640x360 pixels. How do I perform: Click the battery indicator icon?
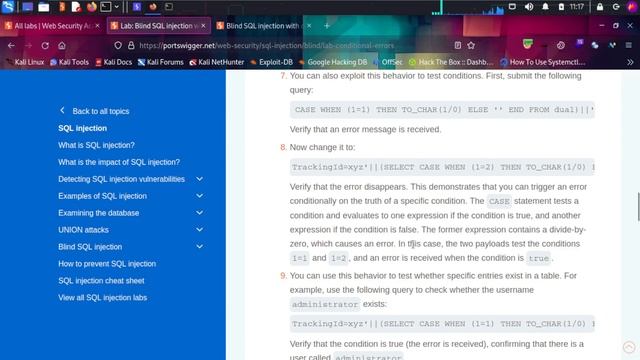[561, 7]
